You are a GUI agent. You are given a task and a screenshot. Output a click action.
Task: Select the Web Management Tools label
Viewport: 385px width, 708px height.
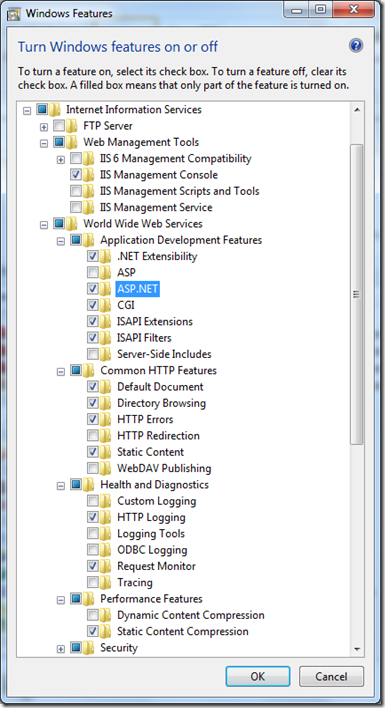[141, 142]
